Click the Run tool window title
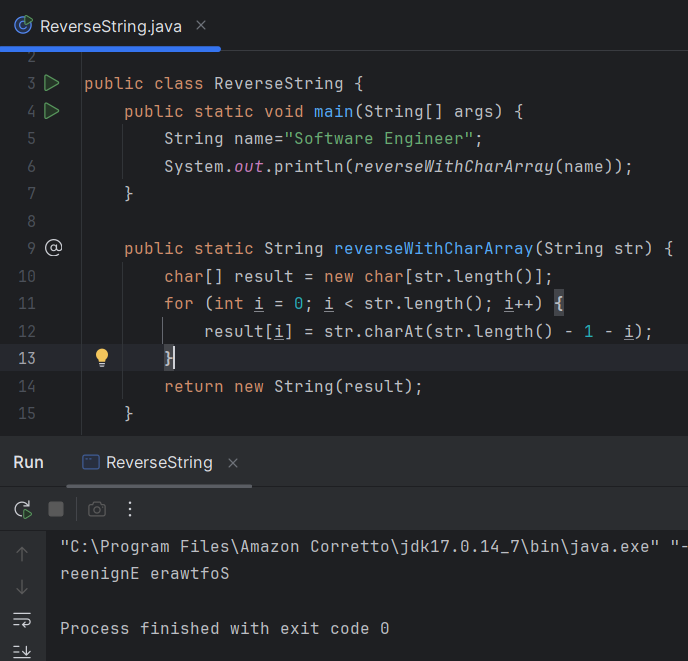This screenshot has width=688, height=661. tap(28, 462)
